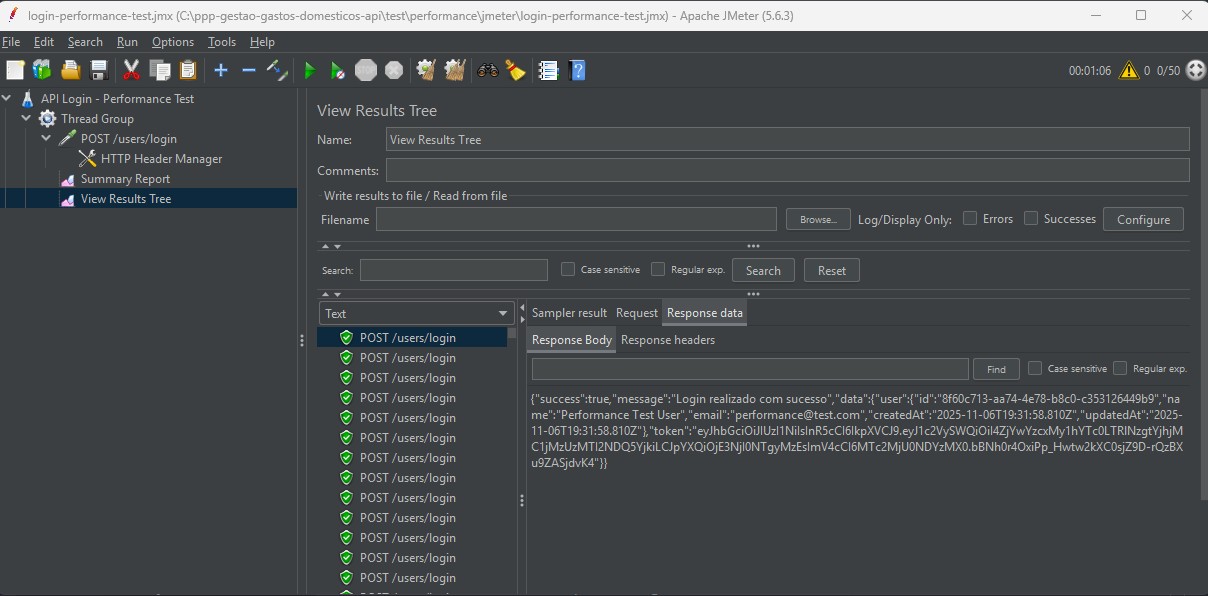Open the Templates icon in toolbar
The width and height of the screenshot is (1208, 596).
[42, 70]
